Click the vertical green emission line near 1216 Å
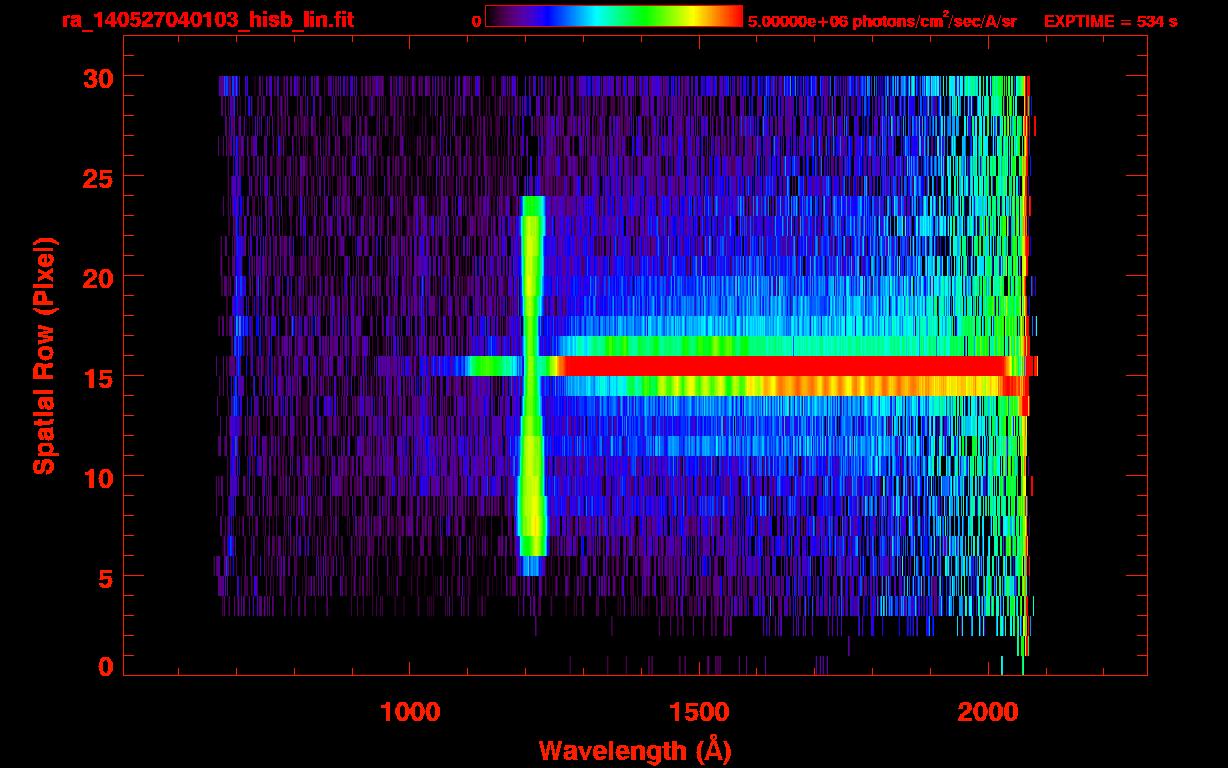The width and height of the screenshot is (1228, 768). pos(532,385)
